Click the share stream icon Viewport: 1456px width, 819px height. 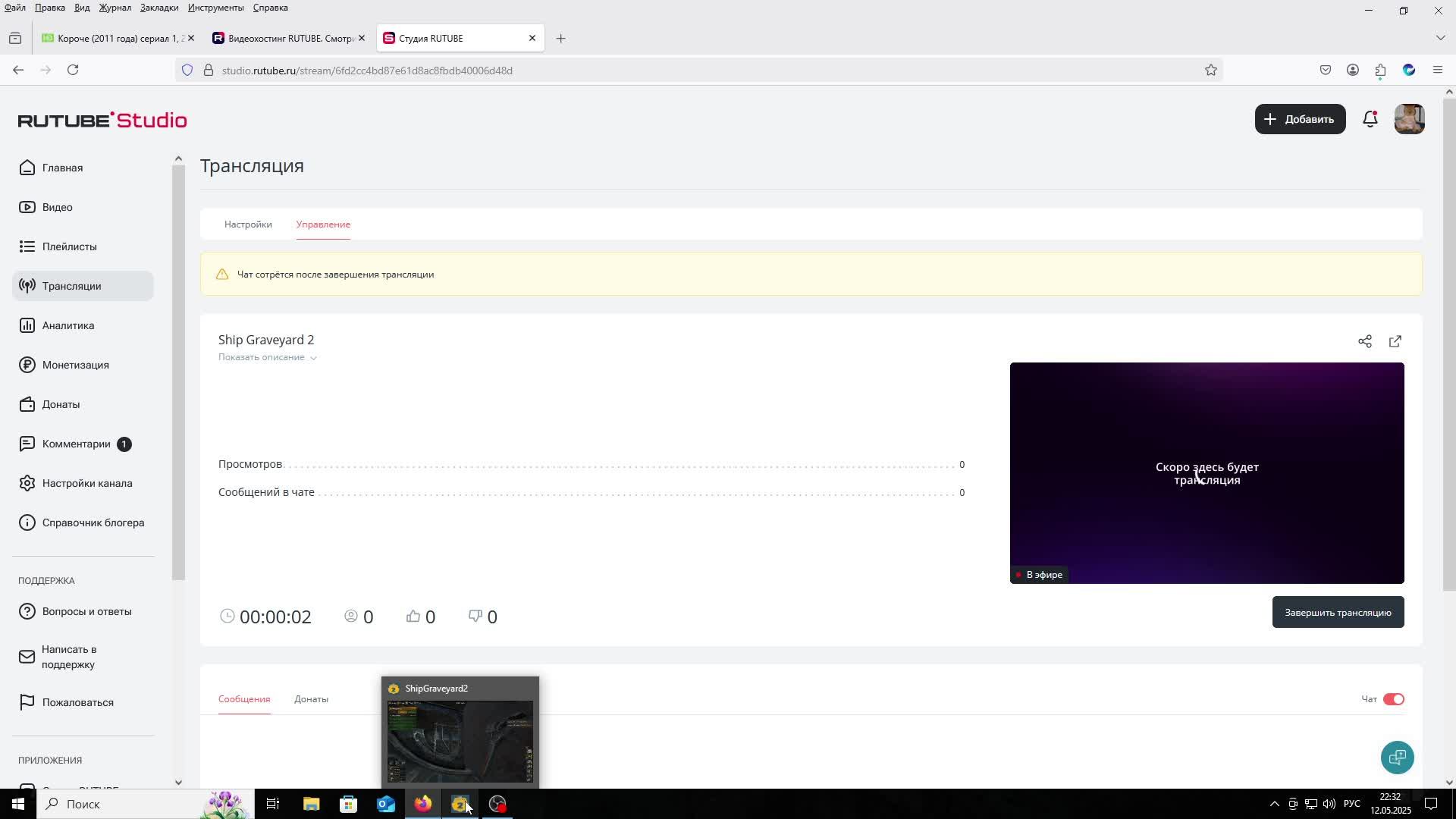pos(1365,341)
